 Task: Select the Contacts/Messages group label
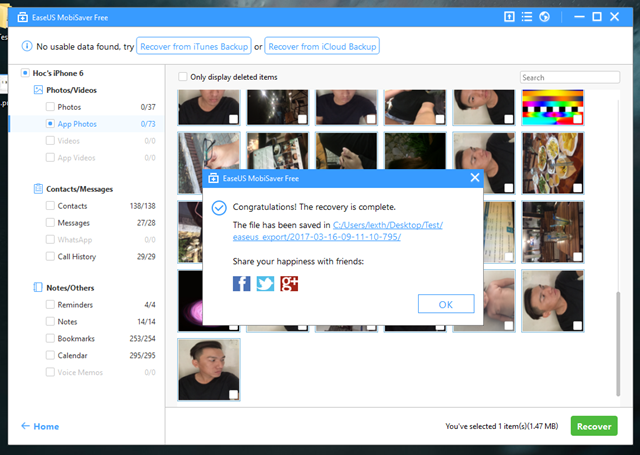[x=80, y=189]
